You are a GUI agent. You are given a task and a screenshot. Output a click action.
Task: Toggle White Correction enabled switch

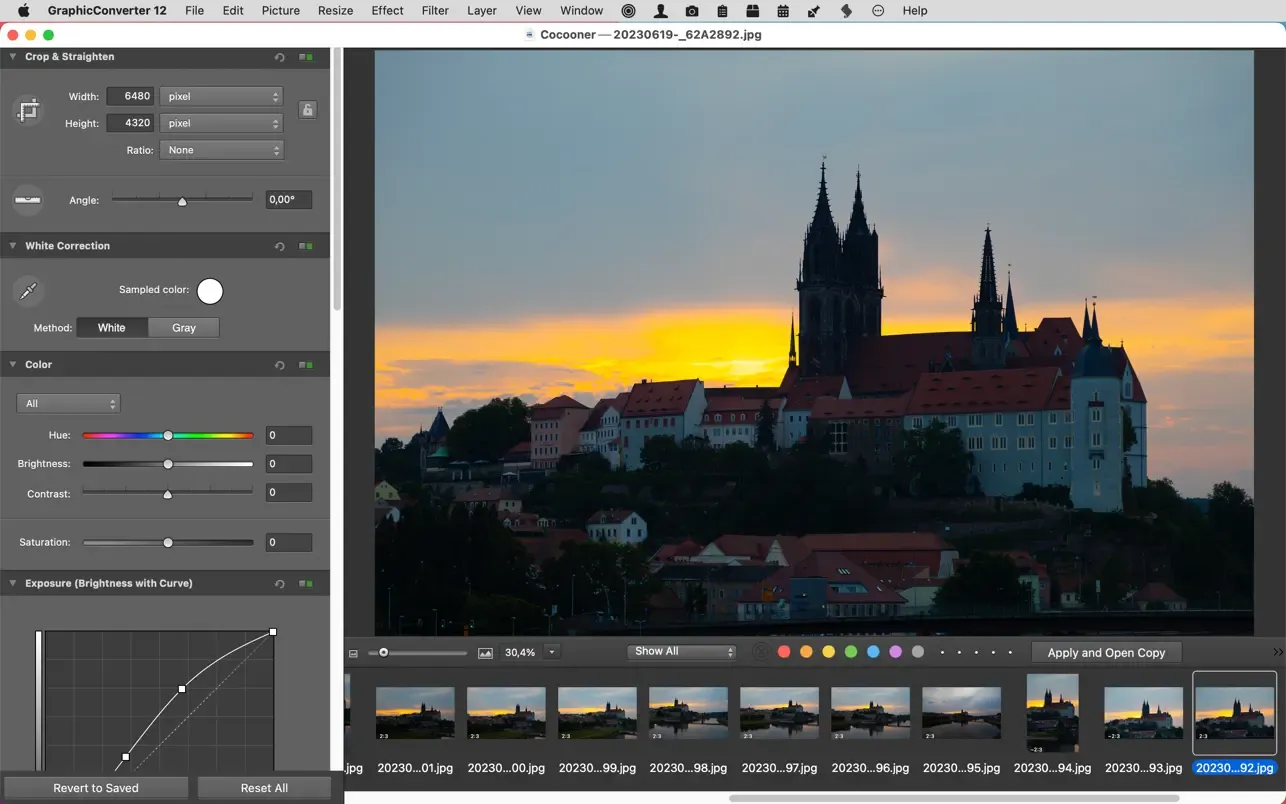coord(306,246)
